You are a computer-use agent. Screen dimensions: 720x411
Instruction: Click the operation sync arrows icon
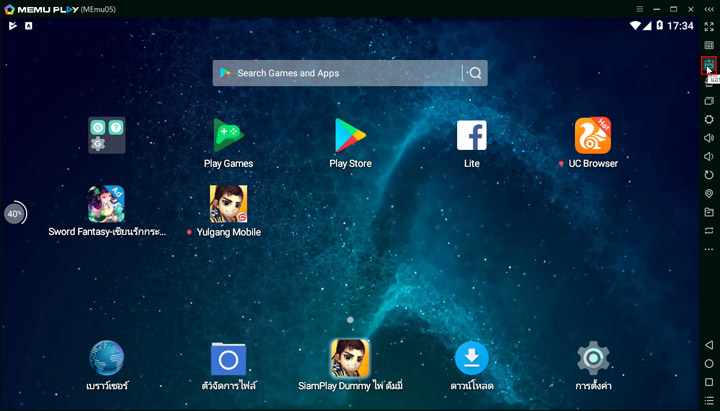coord(709,231)
